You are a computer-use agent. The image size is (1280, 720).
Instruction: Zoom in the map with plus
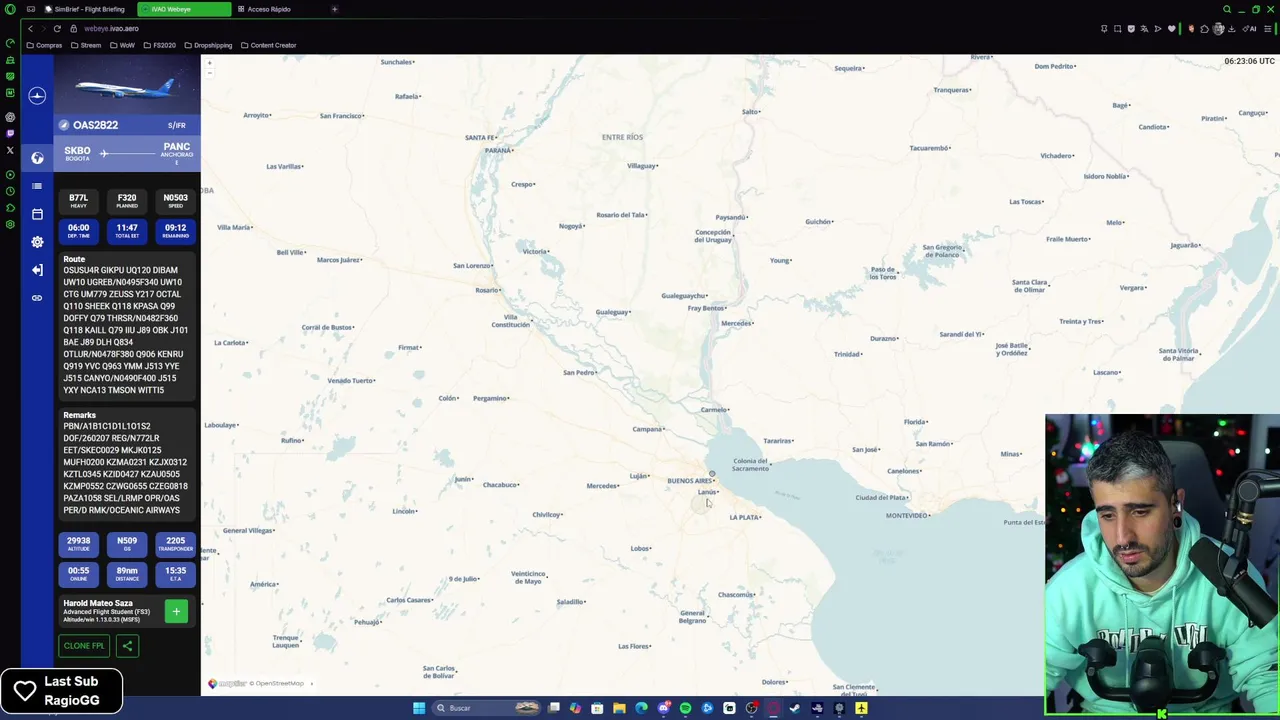click(209, 63)
